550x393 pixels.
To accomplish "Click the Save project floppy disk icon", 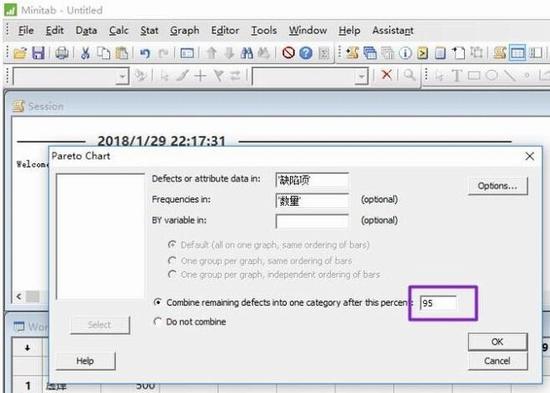I will point(38,53).
